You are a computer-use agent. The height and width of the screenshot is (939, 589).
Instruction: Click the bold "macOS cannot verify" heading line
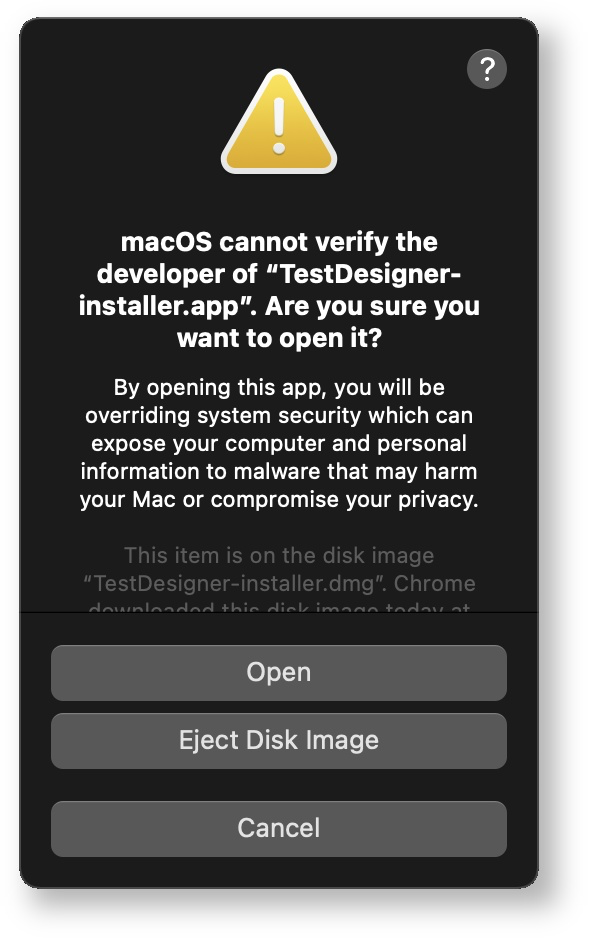coord(279,243)
